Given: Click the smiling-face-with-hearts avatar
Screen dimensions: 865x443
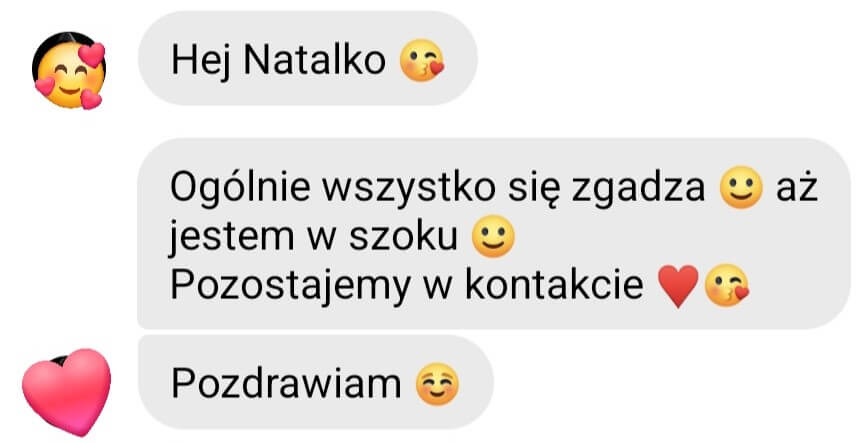Looking at the screenshot, I should 70,71.
